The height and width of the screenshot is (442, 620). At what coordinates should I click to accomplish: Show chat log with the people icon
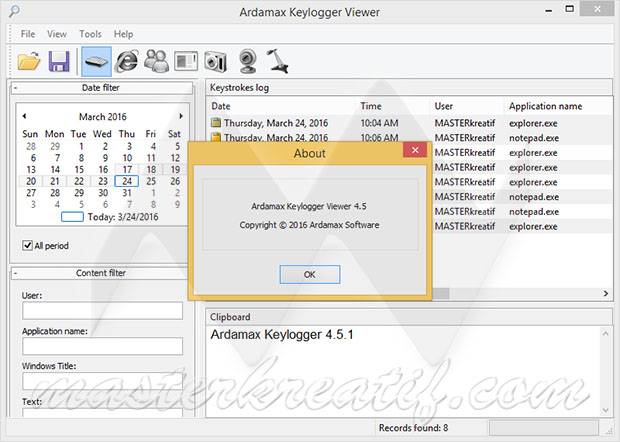click(157, 62)
